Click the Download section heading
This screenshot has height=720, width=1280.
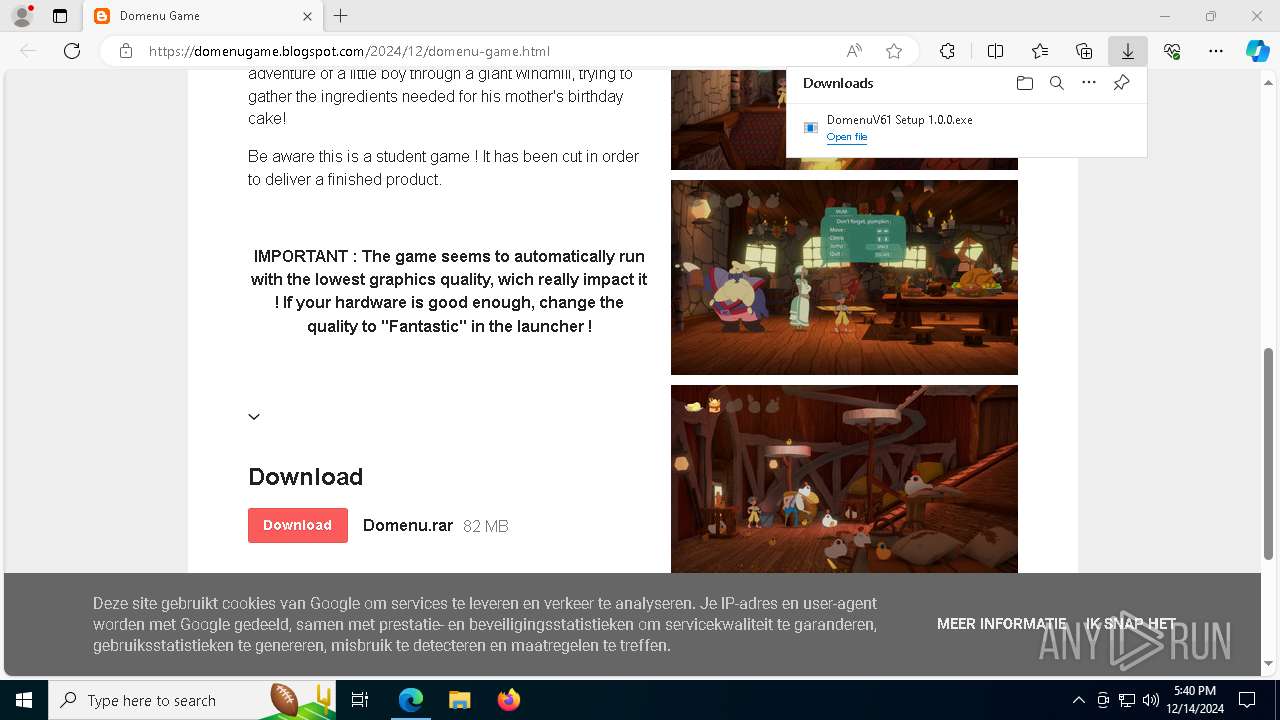[305, 477]
